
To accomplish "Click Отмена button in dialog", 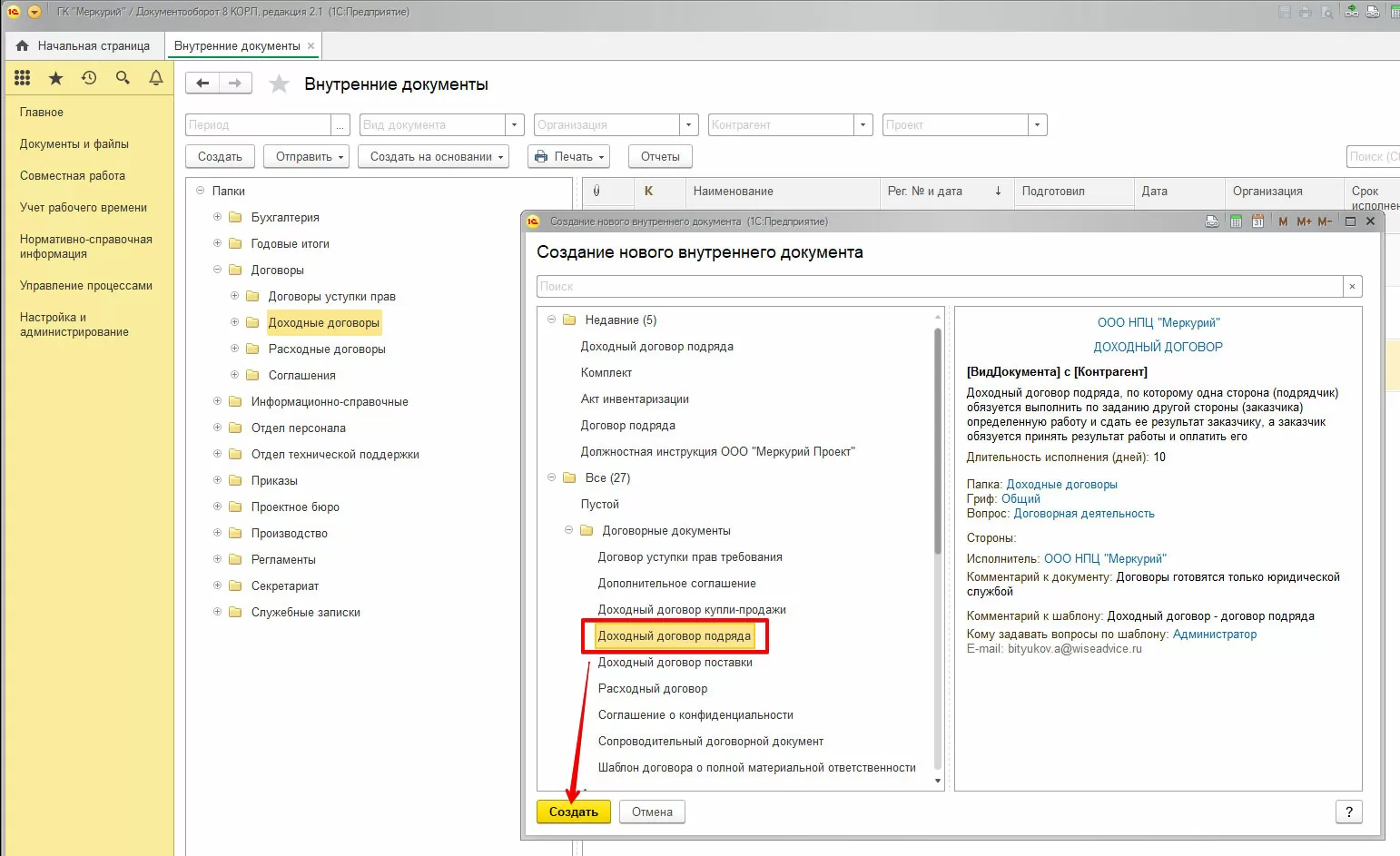I will (x=652, y=812).
